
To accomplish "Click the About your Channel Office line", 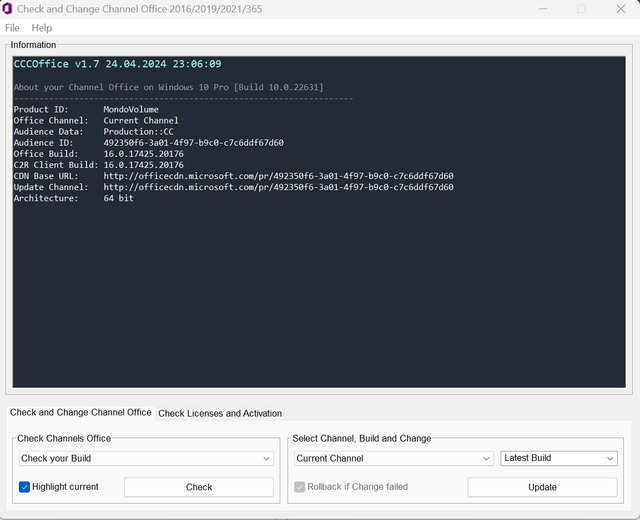I will pyautogui.click(x=169, y=87).
